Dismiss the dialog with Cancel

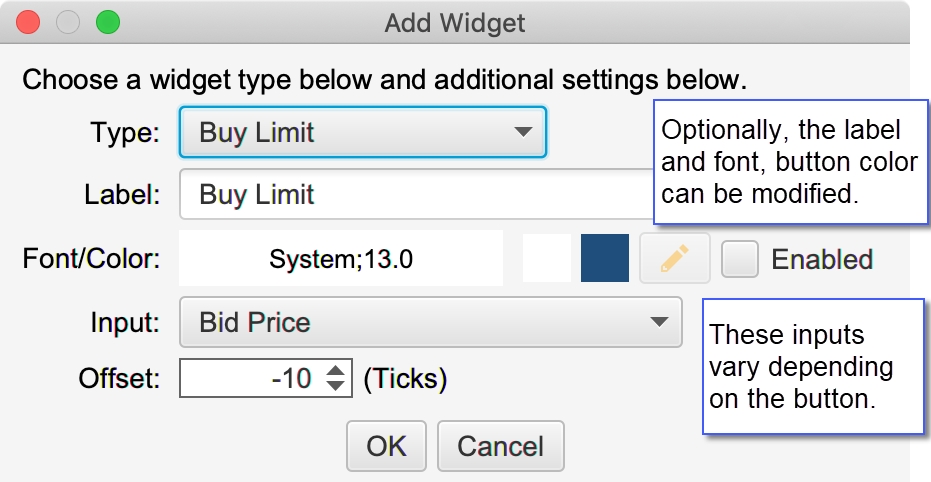[501, 446]
